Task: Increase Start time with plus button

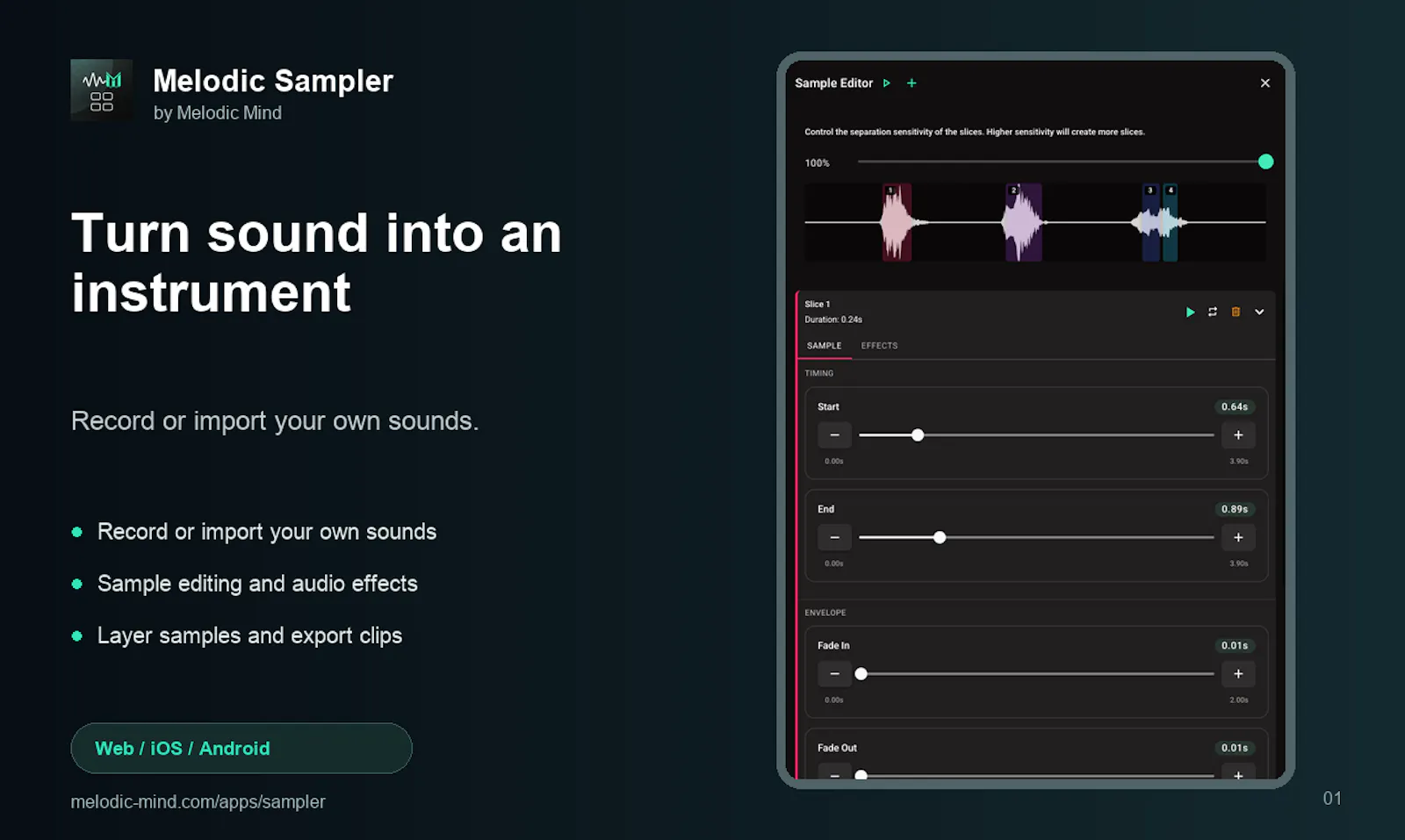Action: tap(1238, 435)
